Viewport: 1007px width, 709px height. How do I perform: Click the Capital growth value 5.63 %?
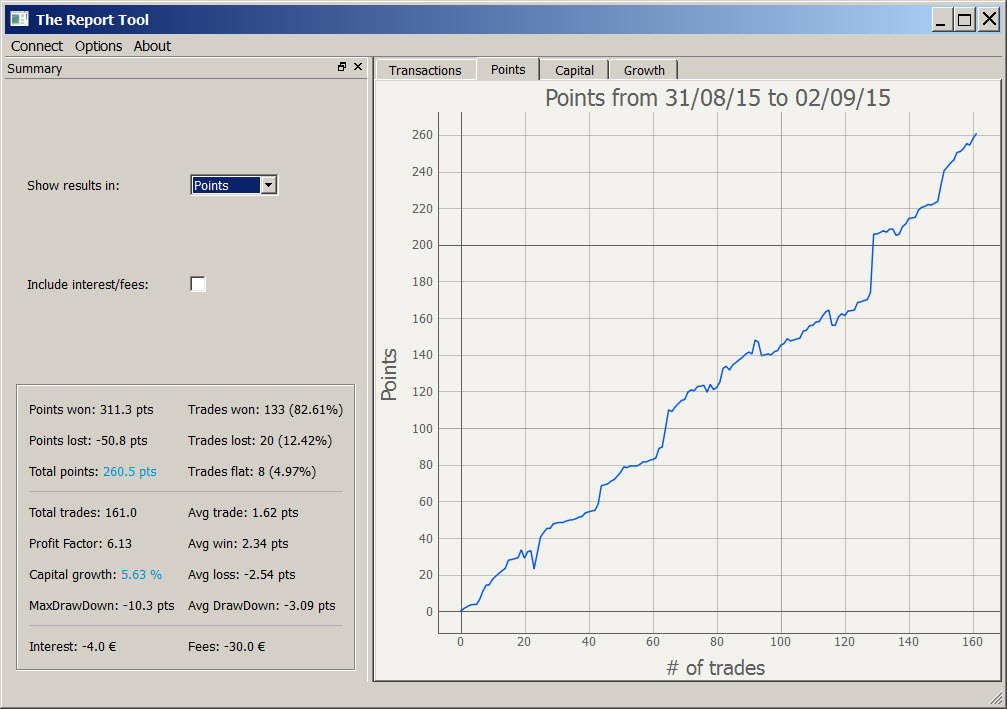pos(141,574)
